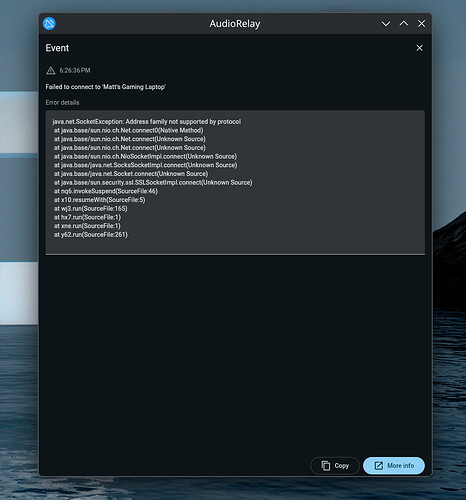Click the hx7.run(SourceFile:1) line
The height and width of the screenshot is (500, 466).
click(87, 217)
